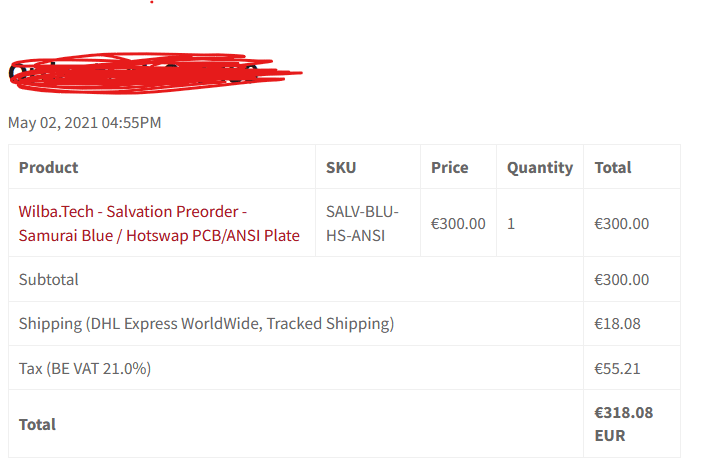Image resolution: width=710 pixels, height=469 pixels.
Task: Click the bold Total label in last row
Action: click(37, 425)
